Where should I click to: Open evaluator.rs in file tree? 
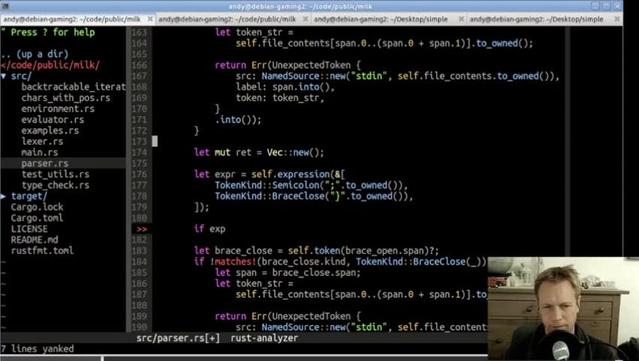click(53, 120)
